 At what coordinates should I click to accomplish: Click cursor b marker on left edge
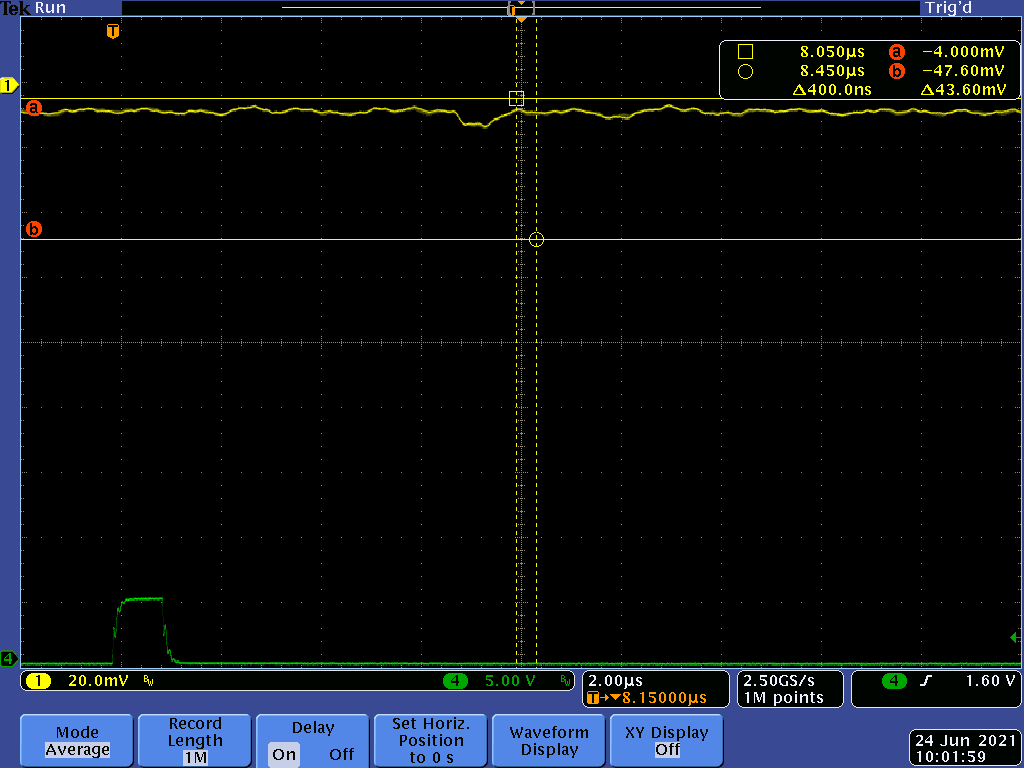(34, 230)
